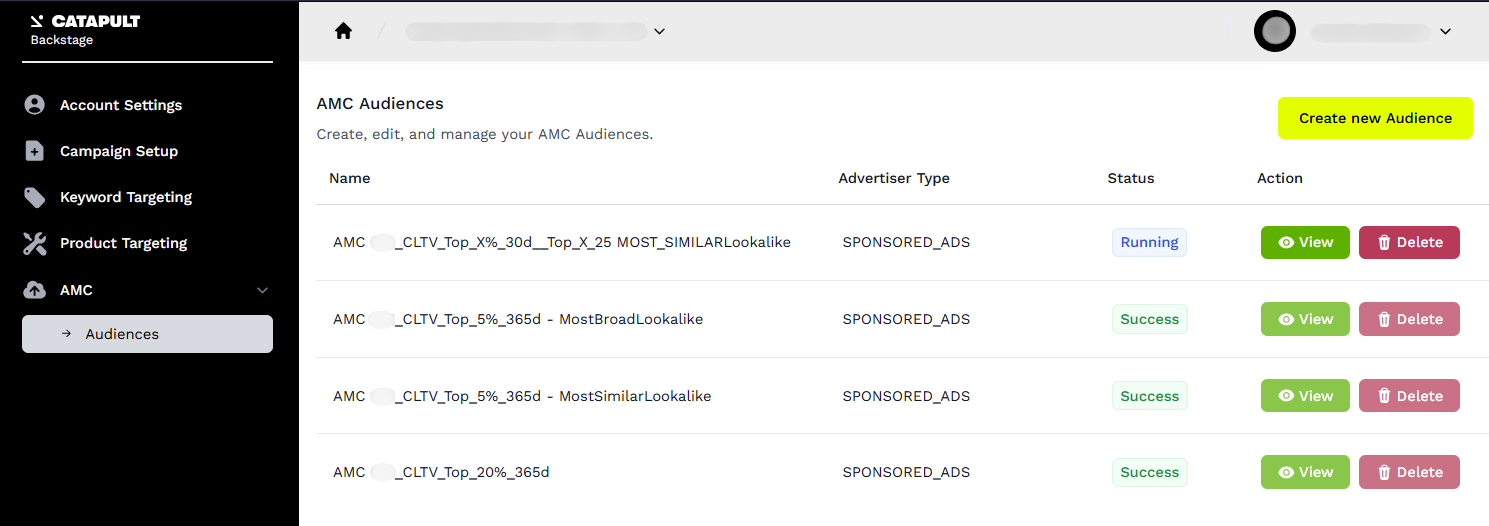View the MOST_SIMILARLookalike running audience

coord(1305,242)
